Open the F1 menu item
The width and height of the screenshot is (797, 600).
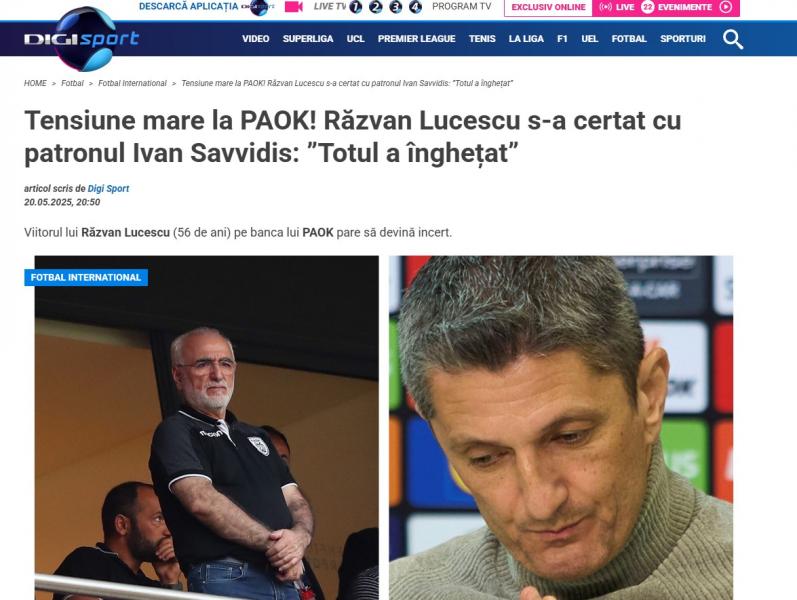pyautogui.click(x=562, y=39)
